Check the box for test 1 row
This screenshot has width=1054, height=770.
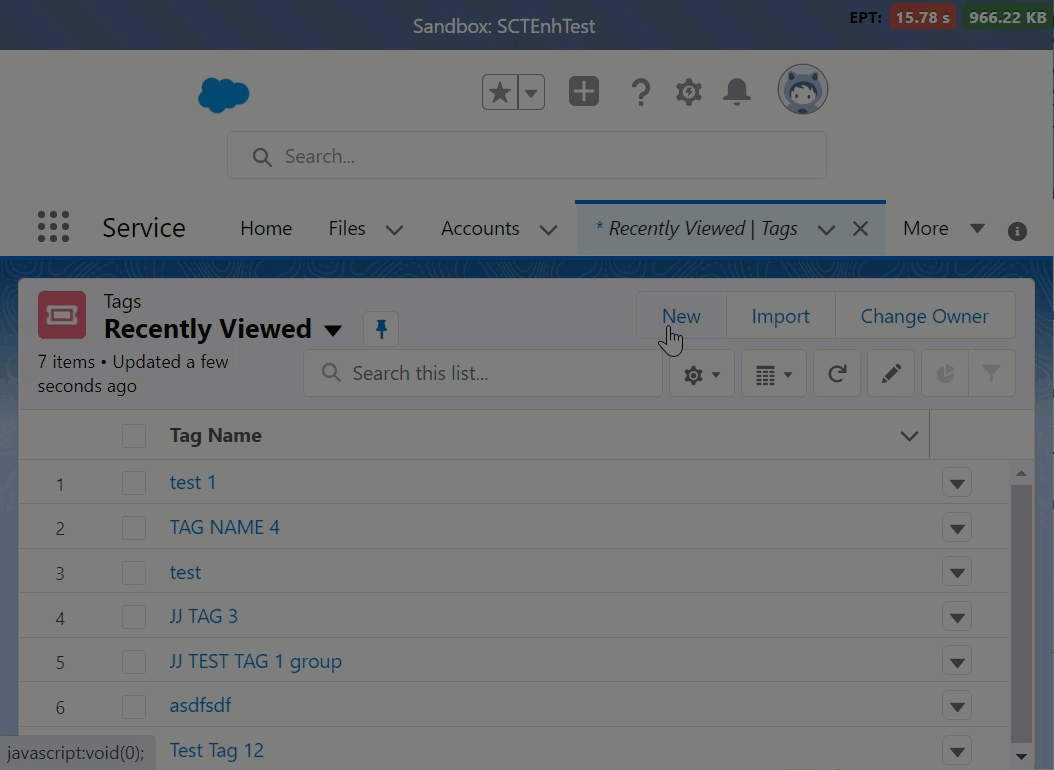coord(134,483)
